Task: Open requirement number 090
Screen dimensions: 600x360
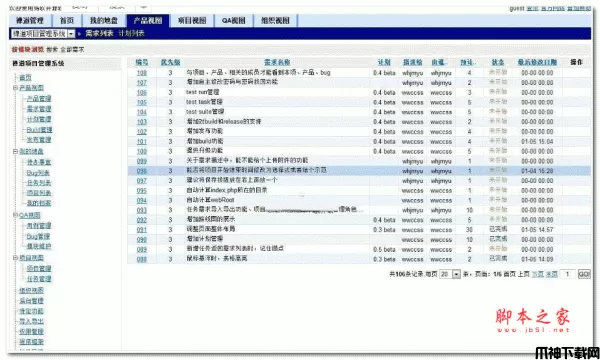Action: click(142, 240)
